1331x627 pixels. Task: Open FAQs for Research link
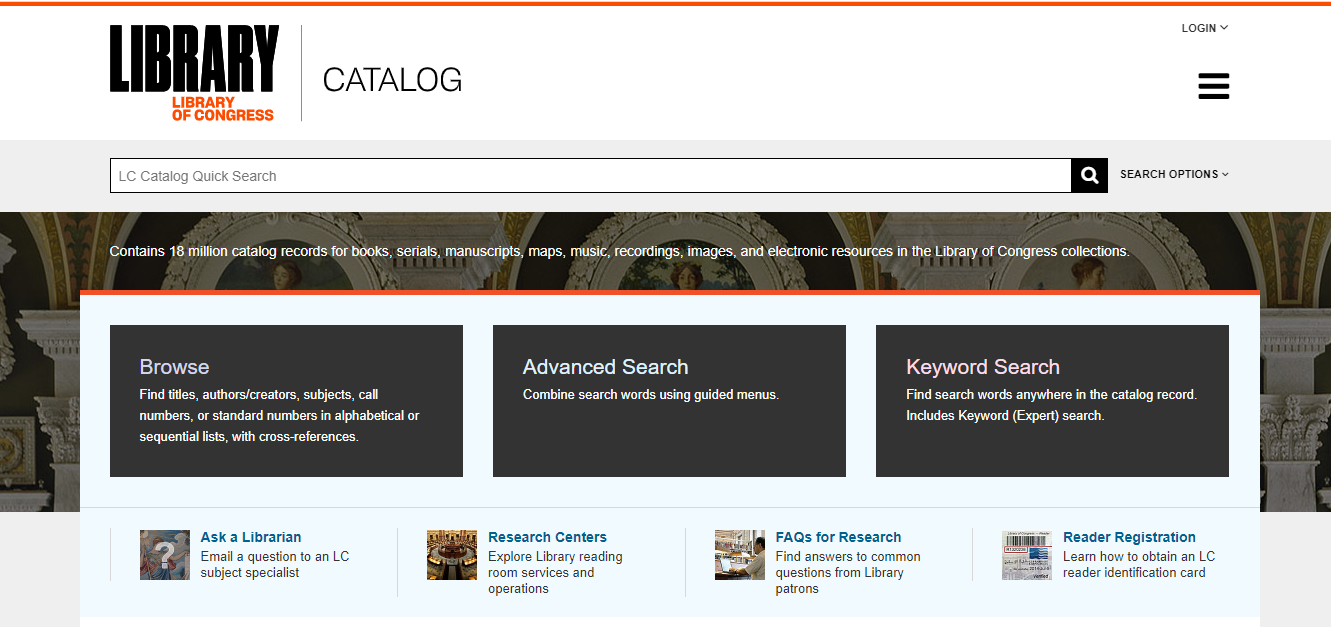point(838,537)
